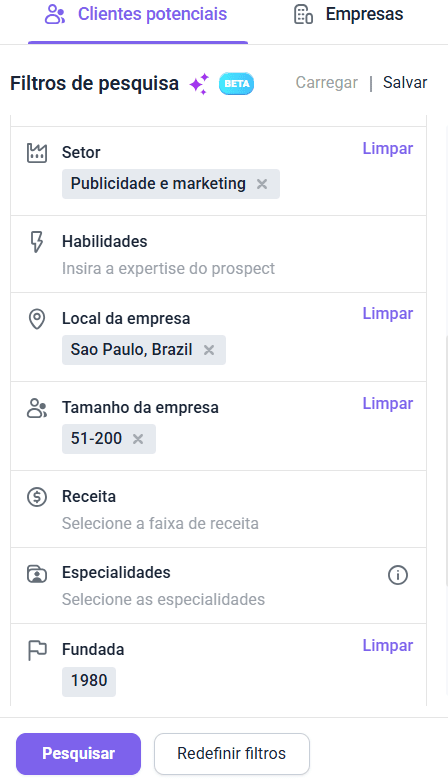448x783 pixels.
Task: Remove the Publicidade e marketing tag
Action: point(262,184)
